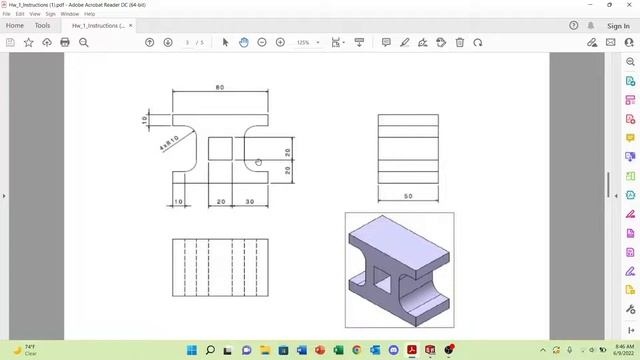Switch to the Home tab
The width and height of the screenshot is (640, 360).
coord(15,25)
